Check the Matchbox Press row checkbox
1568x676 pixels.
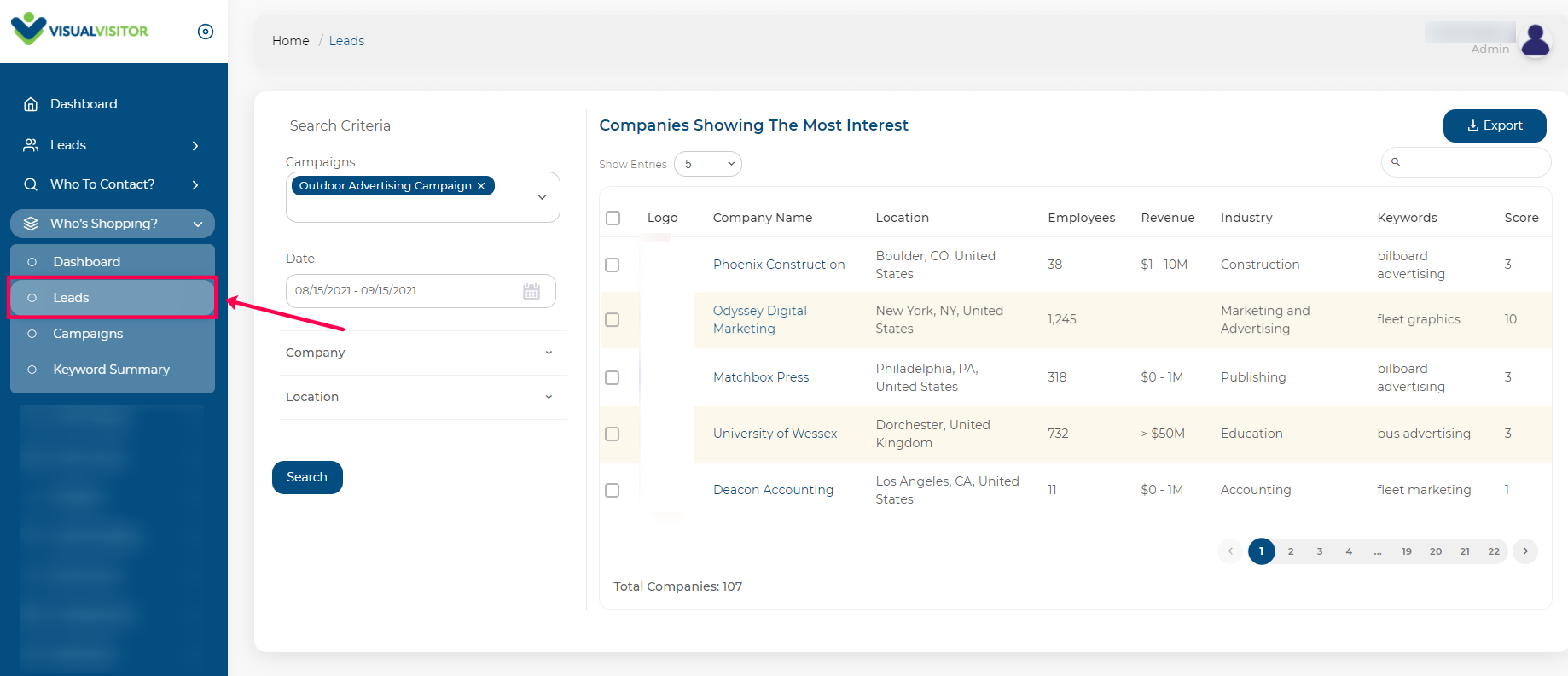point(612,377)
